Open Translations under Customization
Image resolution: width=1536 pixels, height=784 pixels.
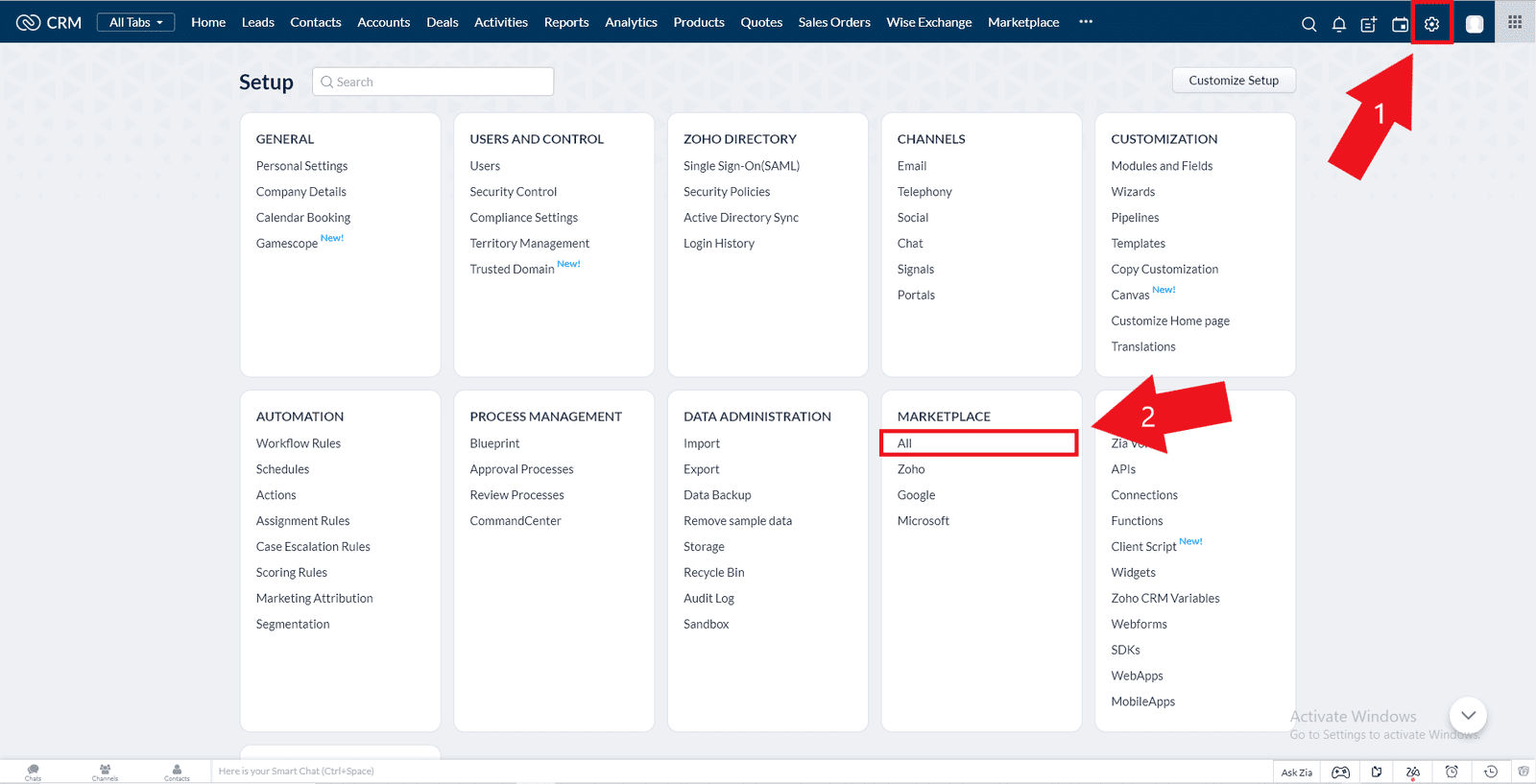click(1143, 347)
